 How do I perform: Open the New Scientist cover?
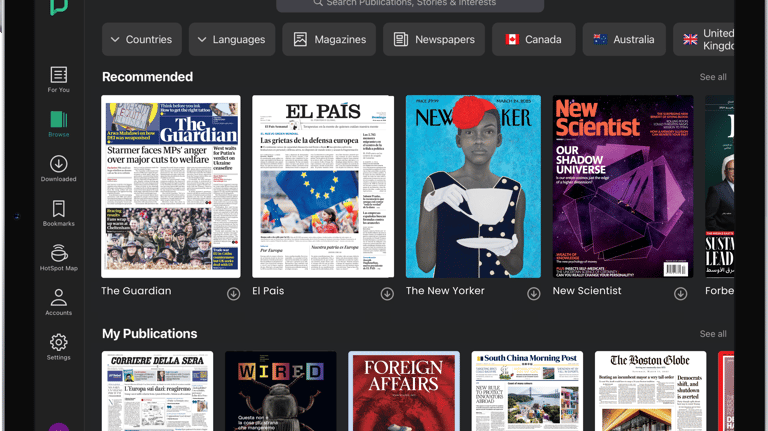[623, 187]
